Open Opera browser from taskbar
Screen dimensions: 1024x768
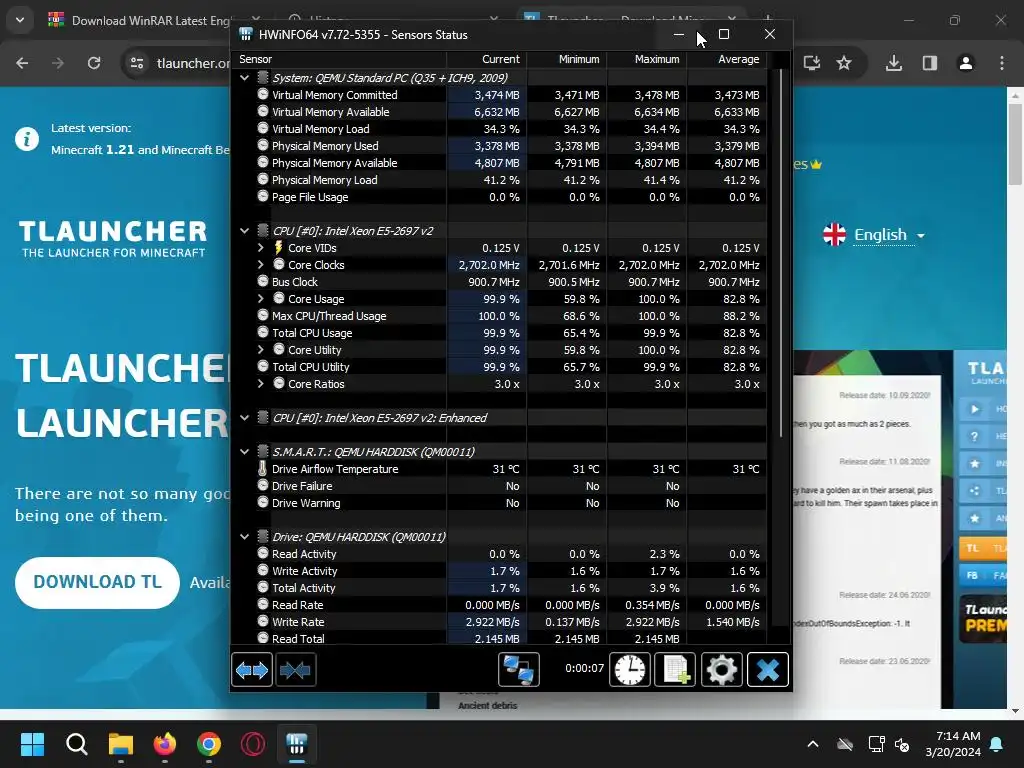(x=253, y=744)
